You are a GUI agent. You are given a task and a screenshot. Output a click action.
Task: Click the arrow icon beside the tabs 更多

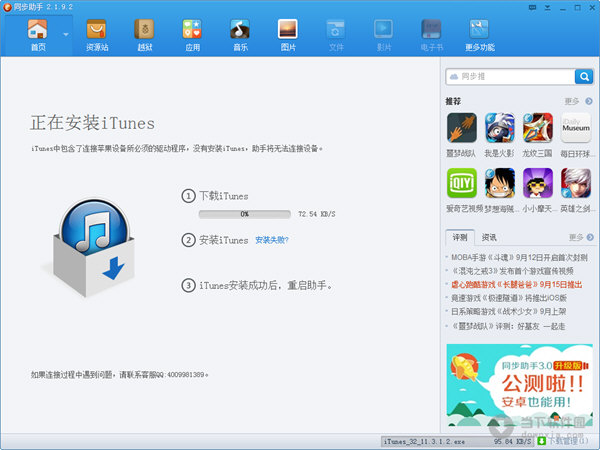tap(590, 237)
